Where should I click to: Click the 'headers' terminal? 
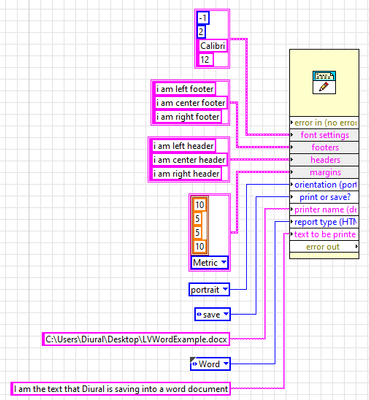pyautogui.click(x=324, y=160)
